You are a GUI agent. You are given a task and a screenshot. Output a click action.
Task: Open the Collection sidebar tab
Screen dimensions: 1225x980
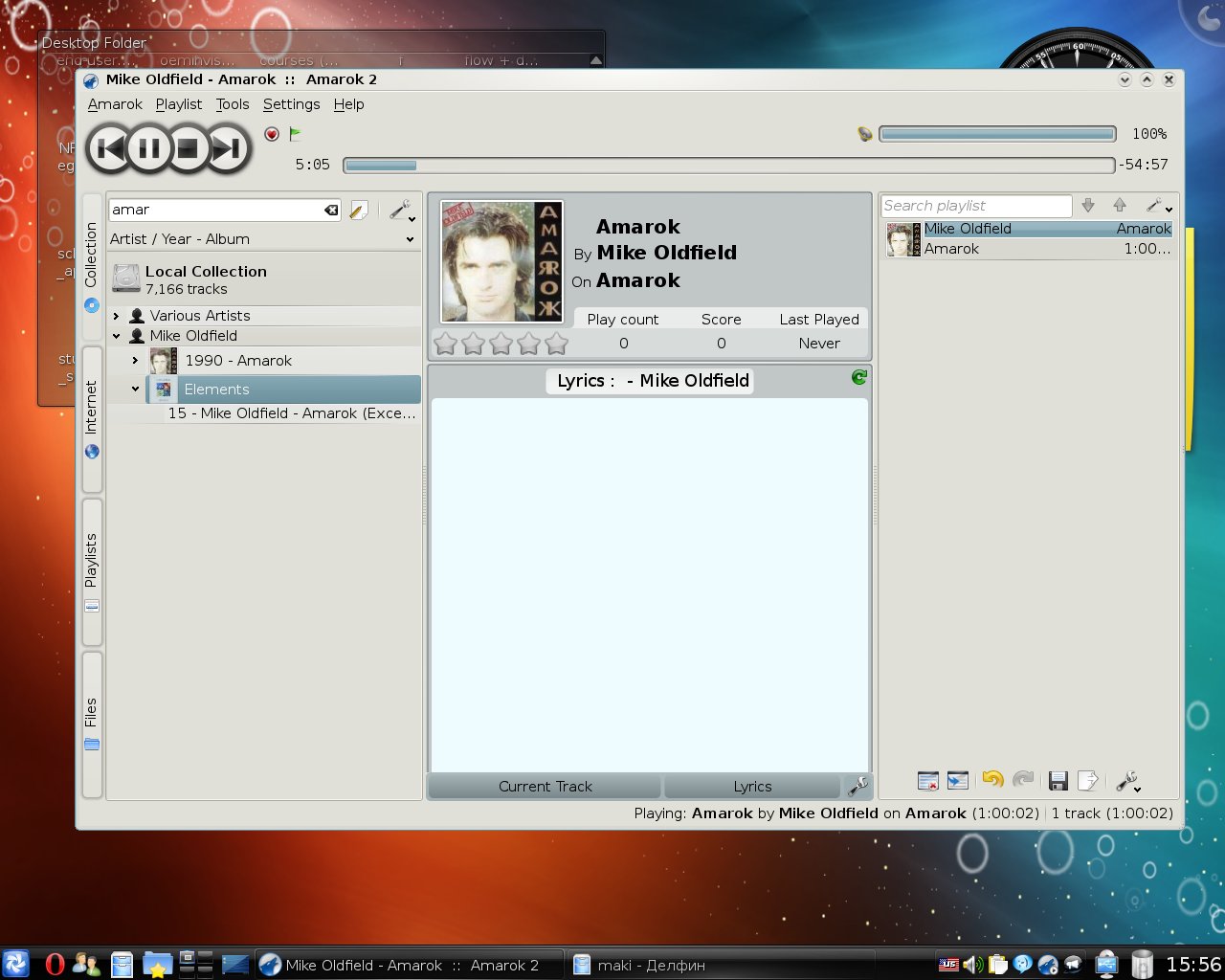(92, 267)
